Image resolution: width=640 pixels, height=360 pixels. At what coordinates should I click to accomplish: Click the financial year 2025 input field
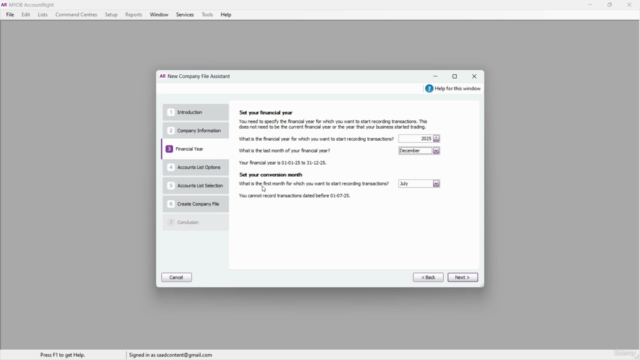pyautogui.click(x=416, y=139)
